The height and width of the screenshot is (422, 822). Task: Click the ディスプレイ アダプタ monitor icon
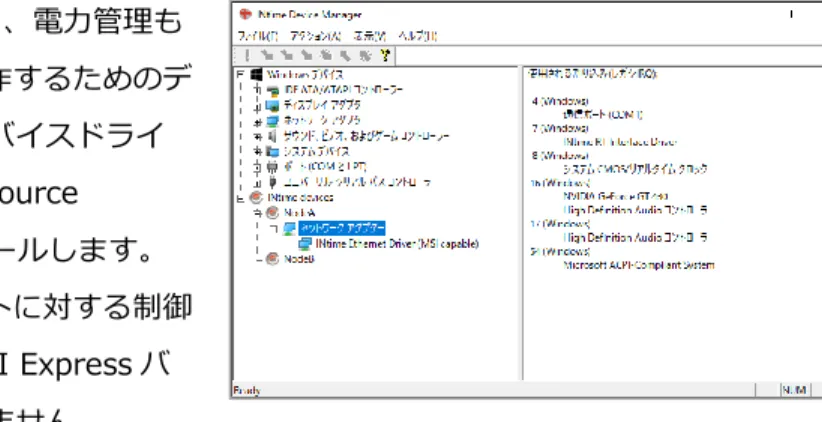point(272,105)
